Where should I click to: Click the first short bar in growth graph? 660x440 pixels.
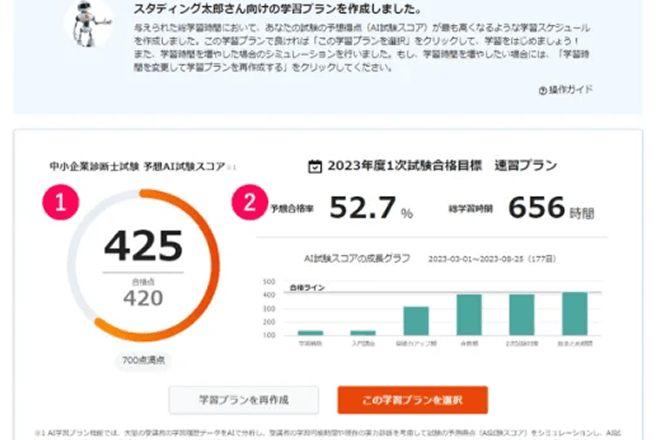pos(310,332)
